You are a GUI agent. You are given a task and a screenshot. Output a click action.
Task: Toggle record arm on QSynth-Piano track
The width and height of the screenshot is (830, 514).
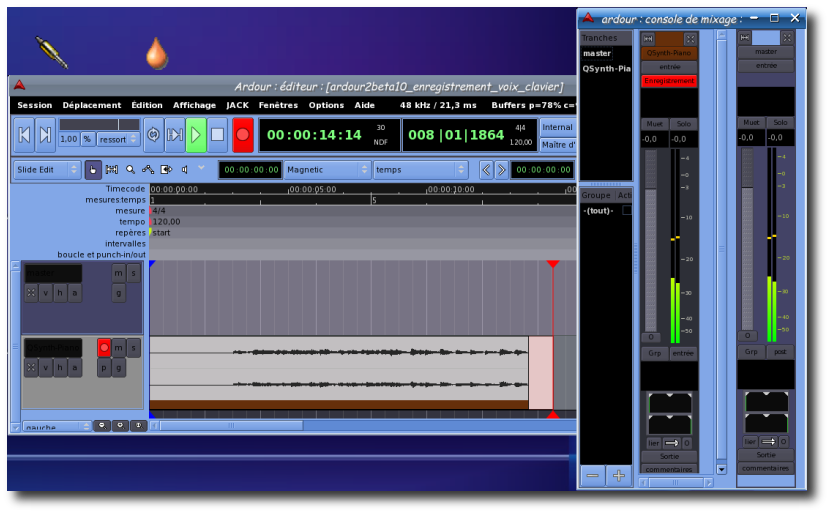(x=104, y=347)
